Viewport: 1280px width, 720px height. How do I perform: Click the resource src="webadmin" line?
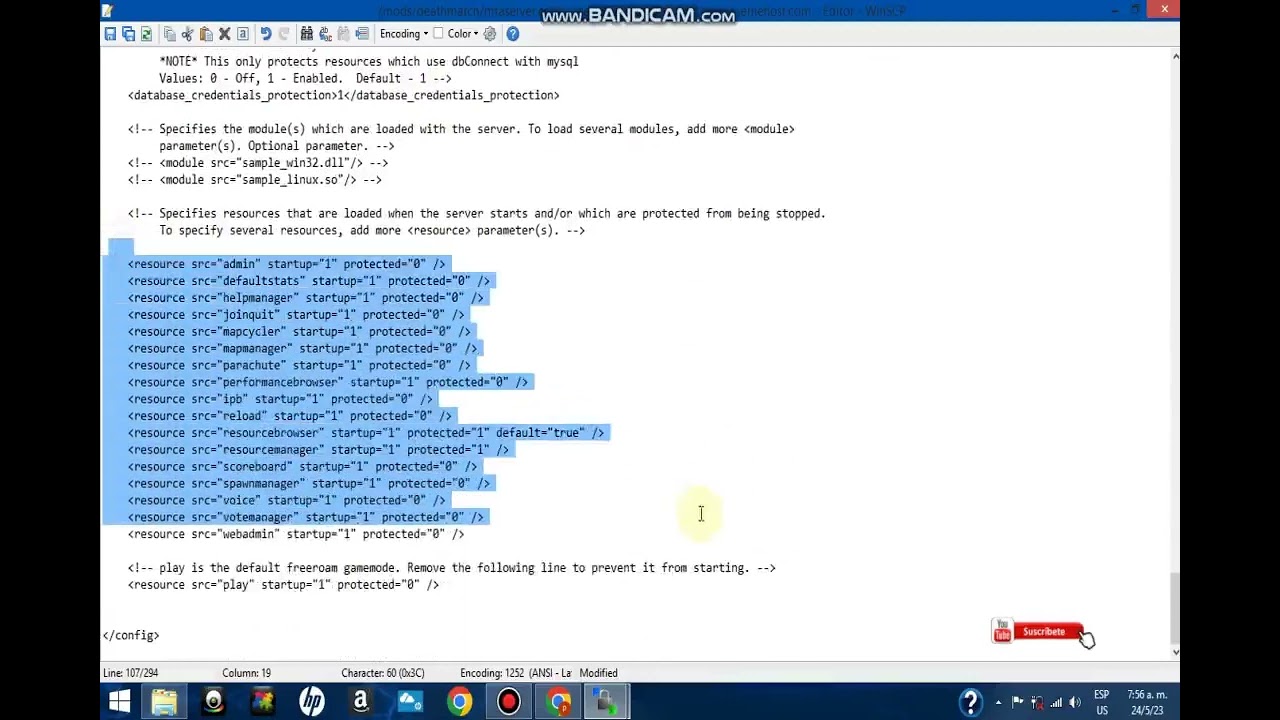coord(296,534)
